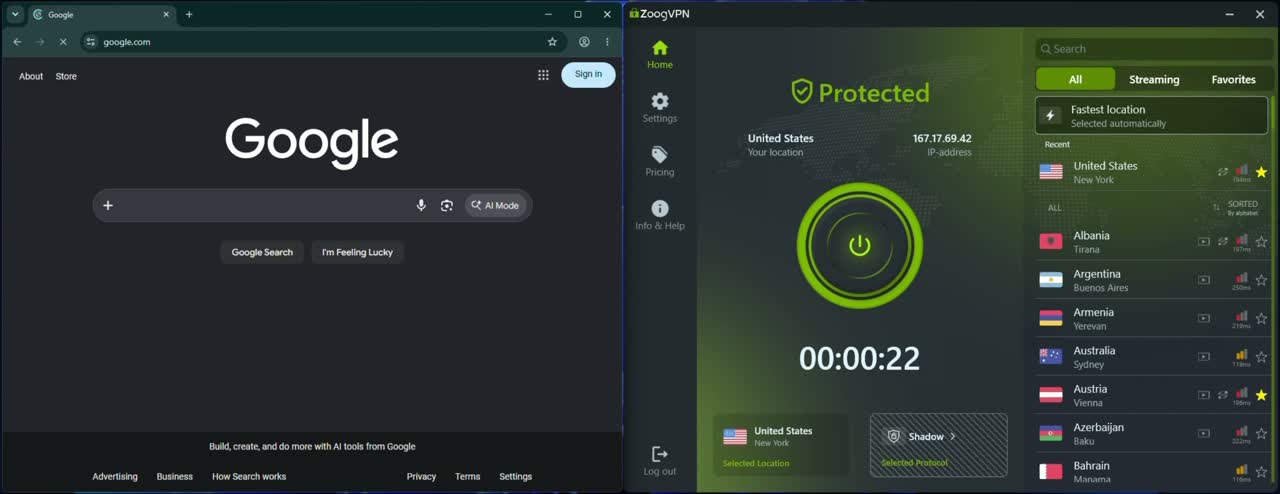Image resolution: width=1280 pixels, height=494 pixels.
Task: Click Australia's signal strength icon
Action: point(1241,355)
